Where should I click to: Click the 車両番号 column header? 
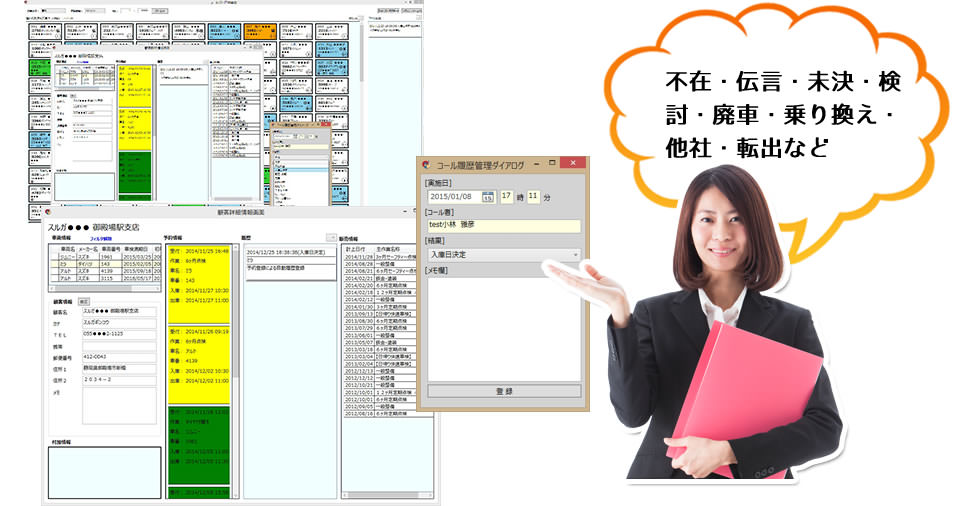click(x=110, y=250)
